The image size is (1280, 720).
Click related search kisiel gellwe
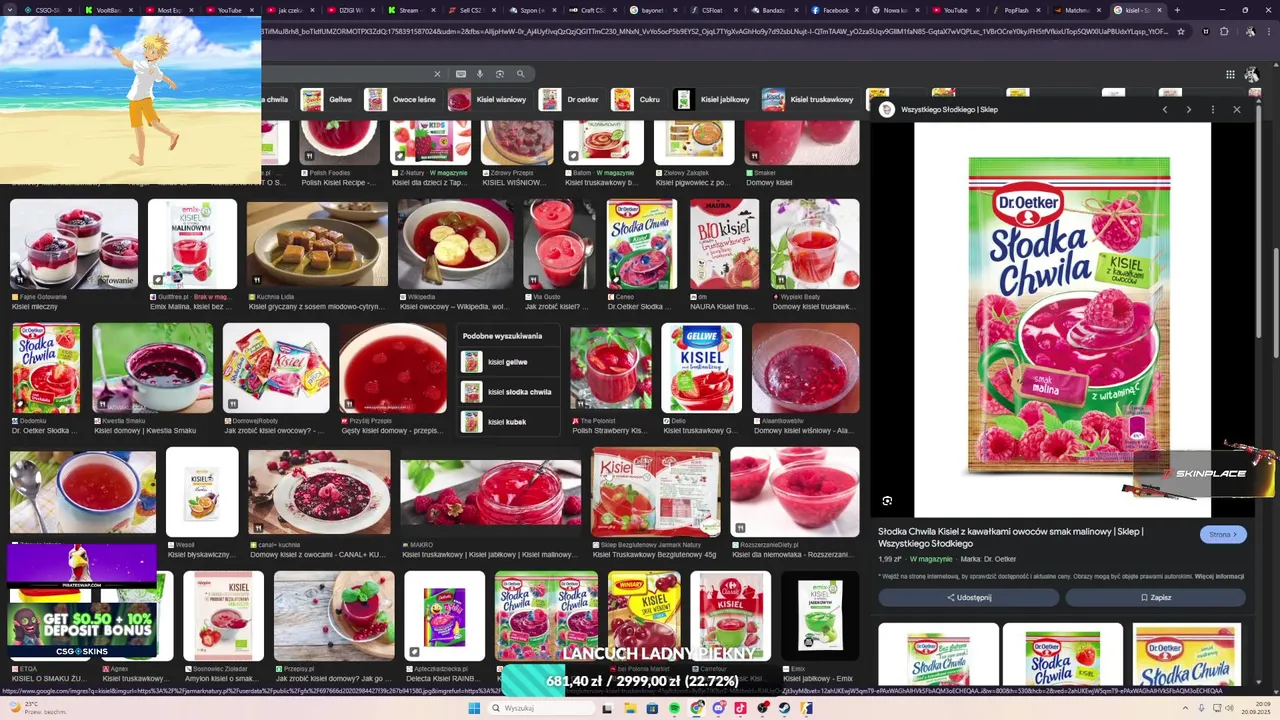(x=507, y=362)
